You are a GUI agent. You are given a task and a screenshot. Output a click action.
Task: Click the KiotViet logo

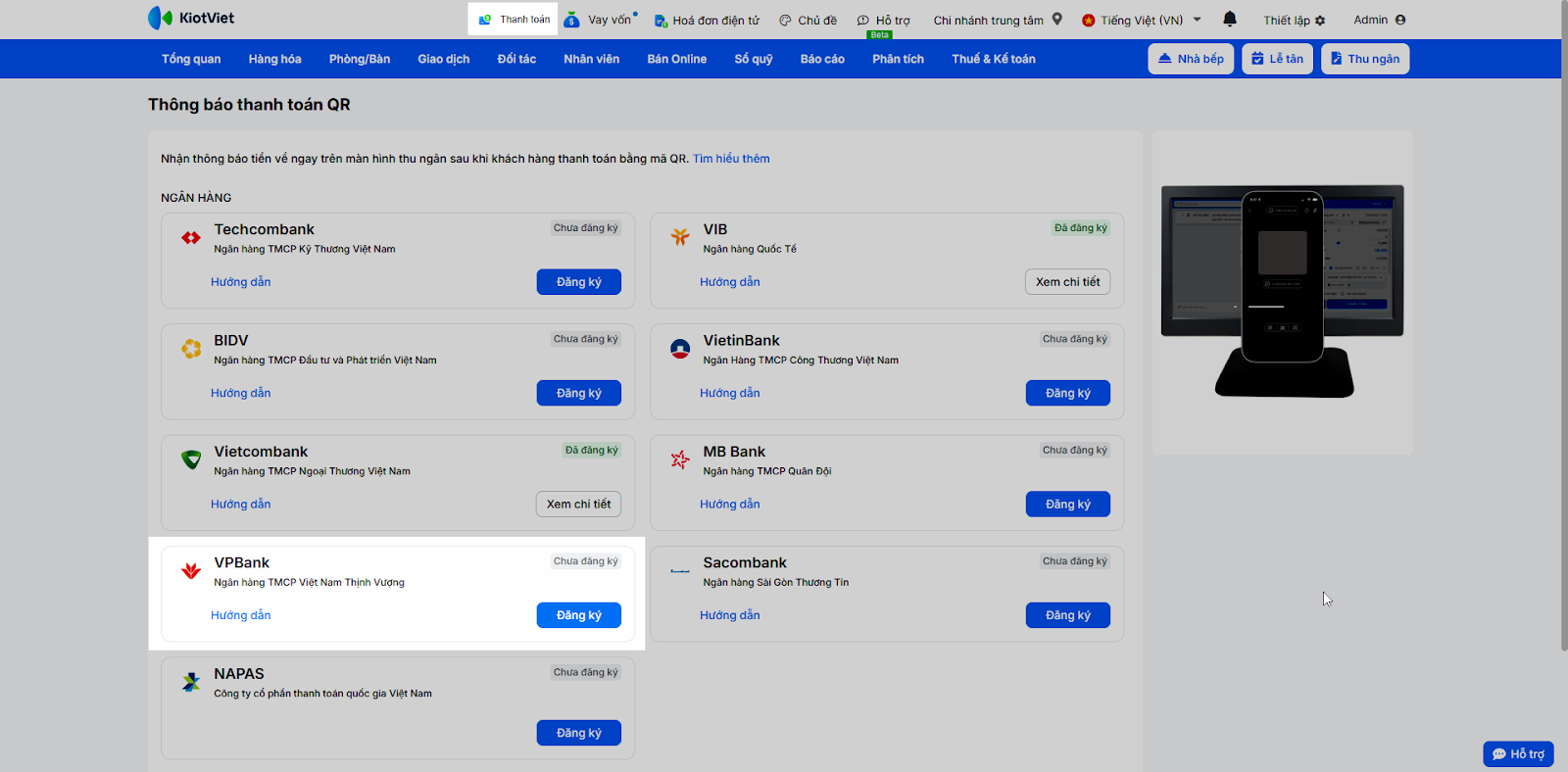point(191,18)
